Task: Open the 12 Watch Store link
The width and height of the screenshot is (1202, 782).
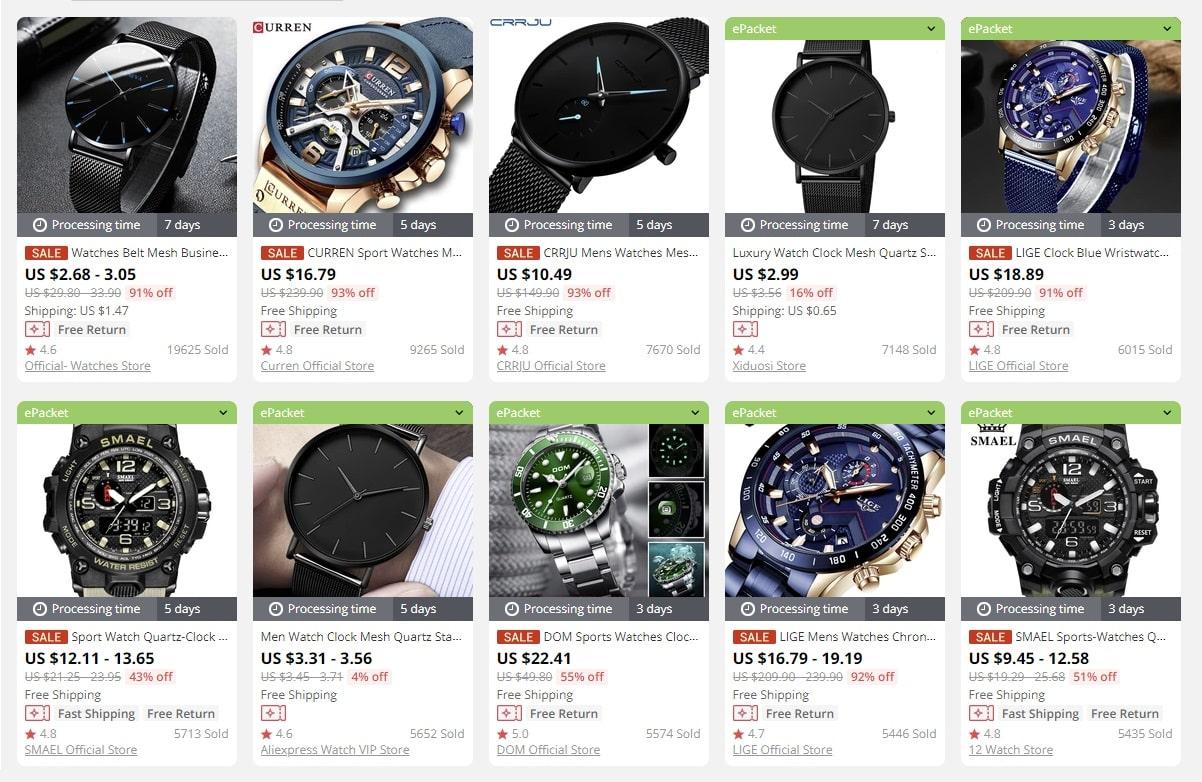Action: pos(1010,750)
